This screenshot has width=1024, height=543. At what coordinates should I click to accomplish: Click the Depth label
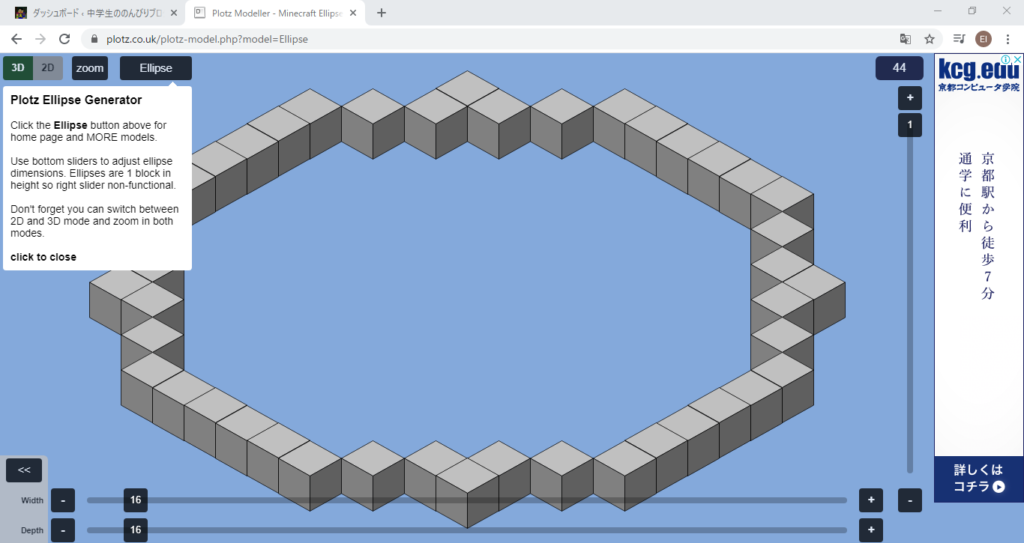32,530
